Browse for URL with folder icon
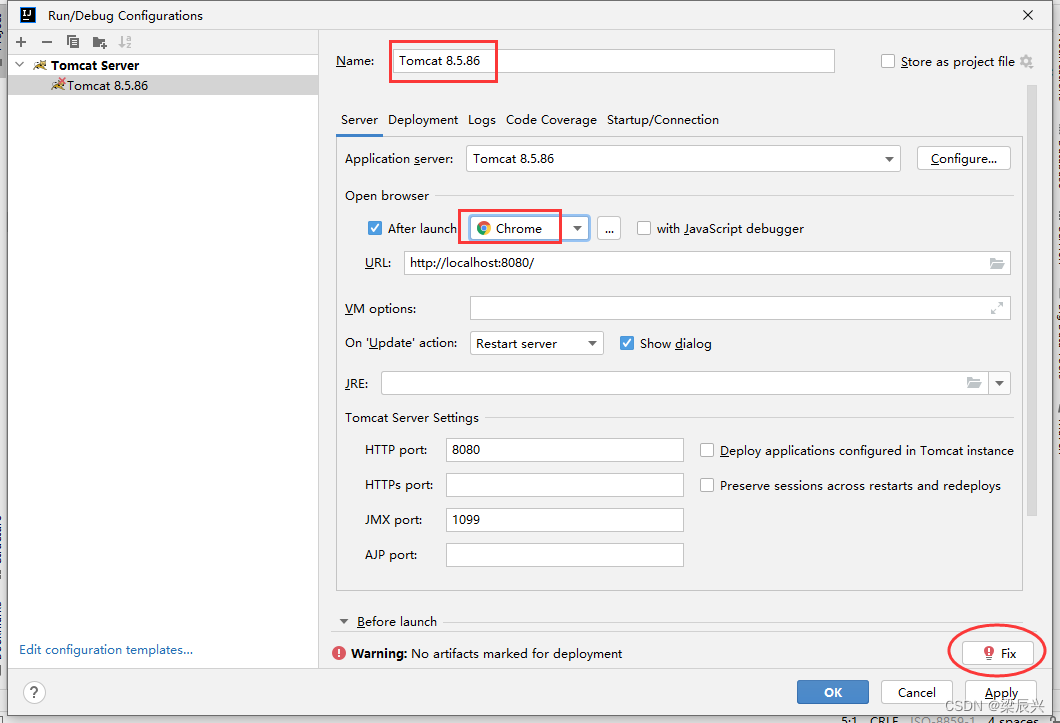The width and height of the screenshot is (1060, 723). [996, 263]
